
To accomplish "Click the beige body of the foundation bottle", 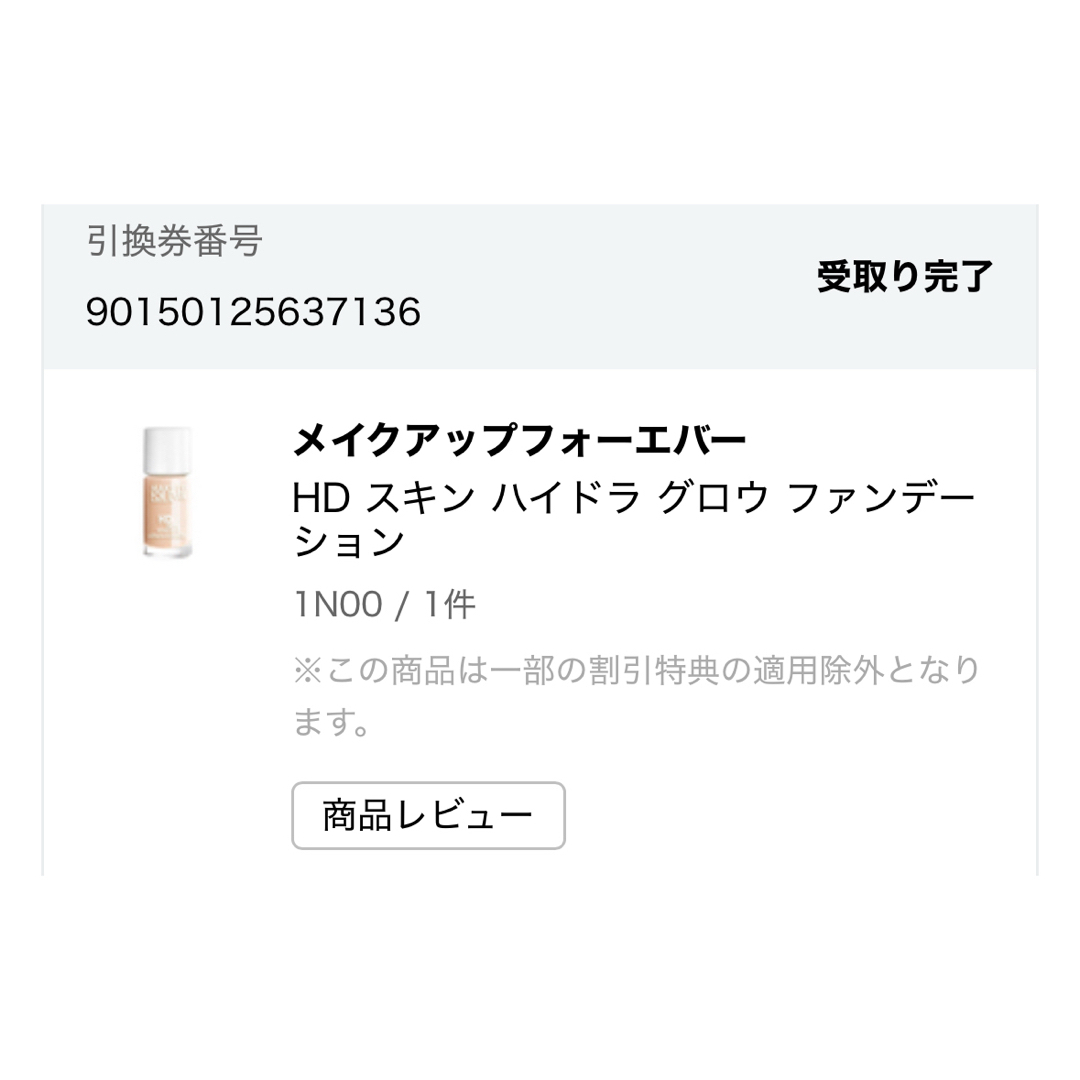I will [x=167, y=512].
